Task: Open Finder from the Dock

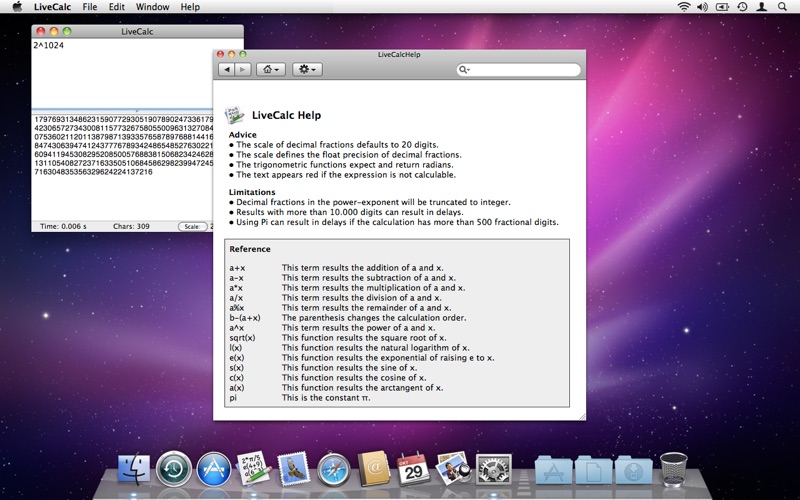Action: [x=134, y=468]
